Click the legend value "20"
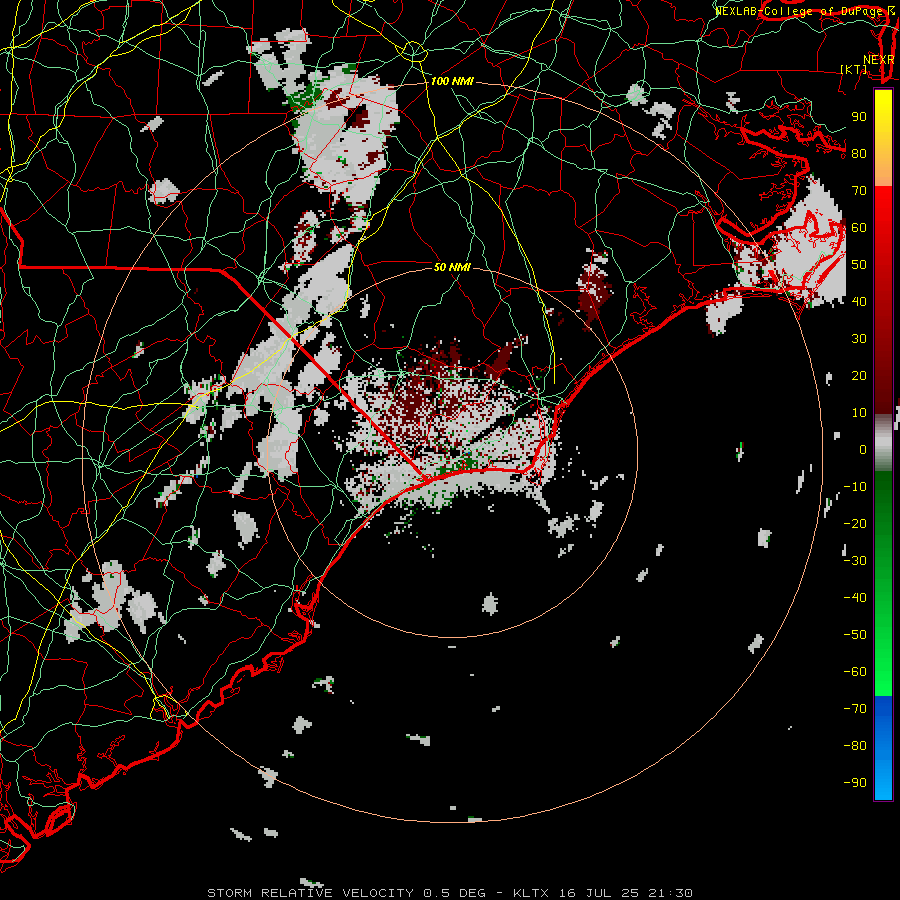Image resolution: width=900 pixels, height=900 pixels. (859, 376)
